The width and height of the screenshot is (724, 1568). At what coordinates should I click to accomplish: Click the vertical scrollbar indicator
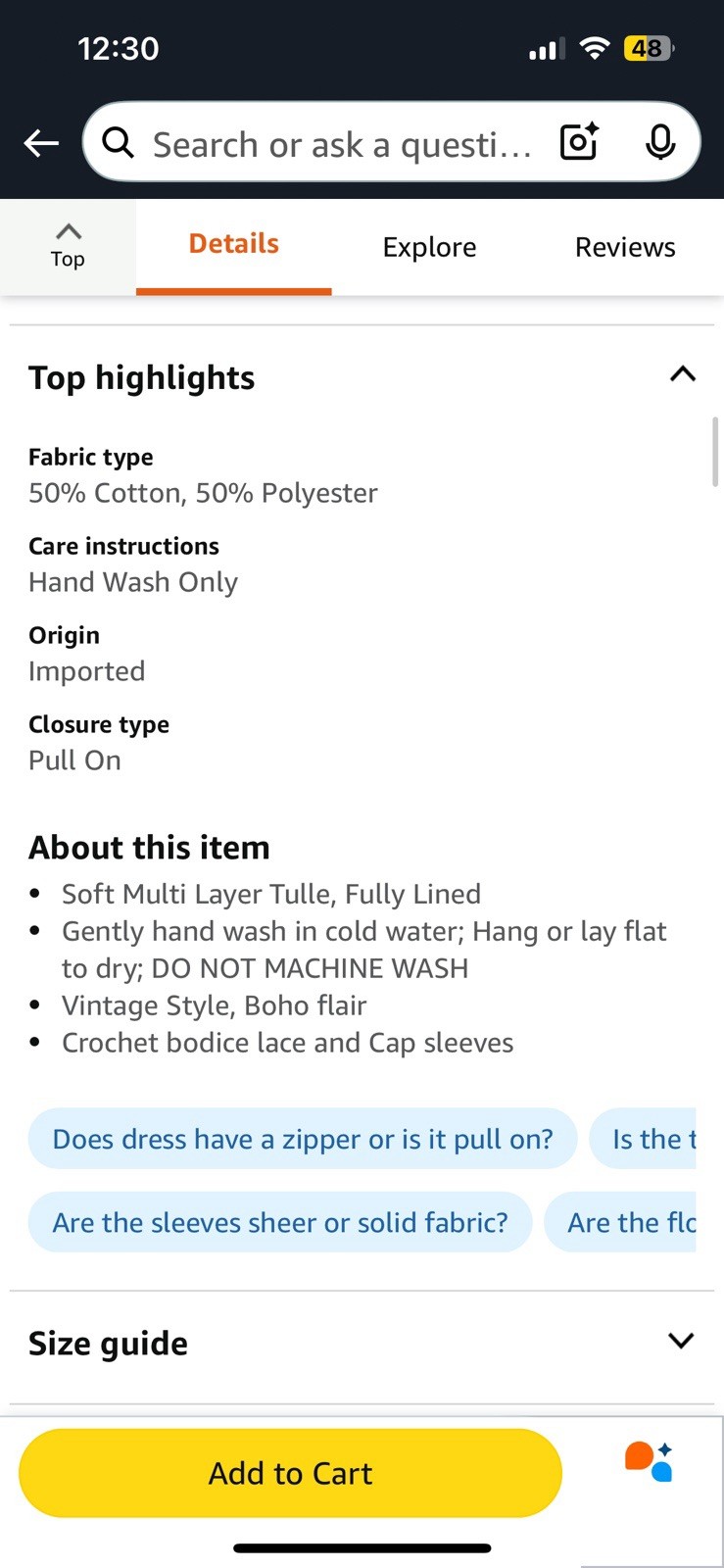(x=715, y=452)
